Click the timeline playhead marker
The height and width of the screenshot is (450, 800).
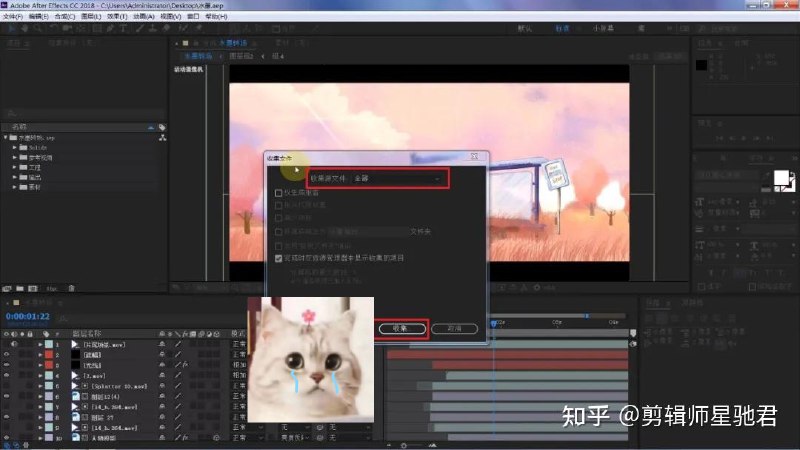[493, 323]
